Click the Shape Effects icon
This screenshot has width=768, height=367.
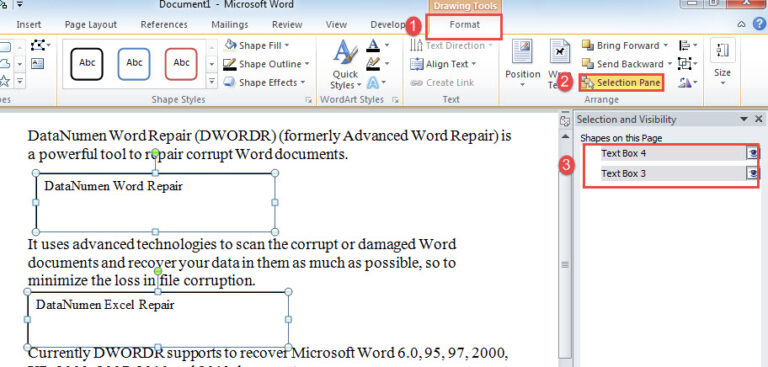(230, 82)
